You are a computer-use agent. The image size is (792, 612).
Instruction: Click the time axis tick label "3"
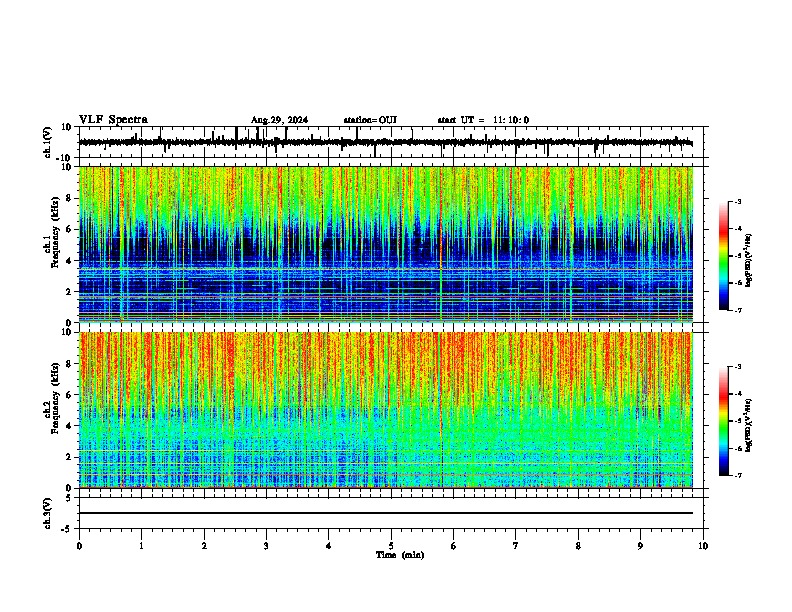tap(266, 546)
